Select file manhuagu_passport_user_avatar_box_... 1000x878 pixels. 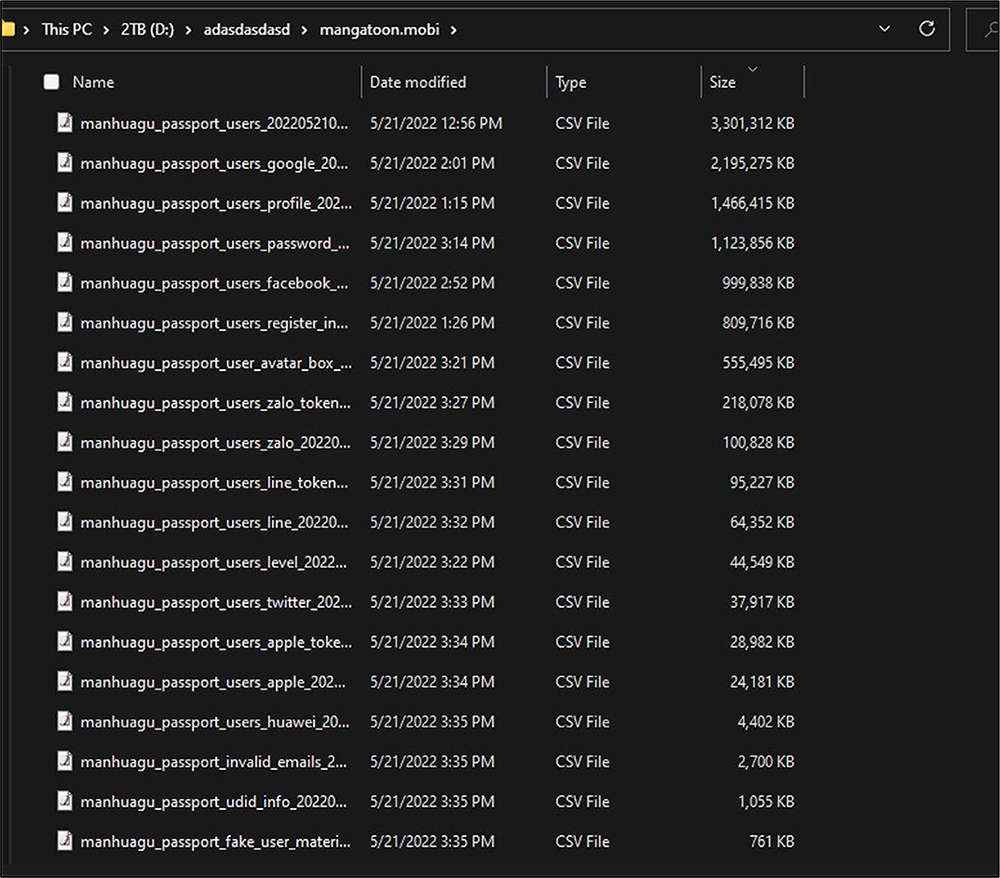216,363
